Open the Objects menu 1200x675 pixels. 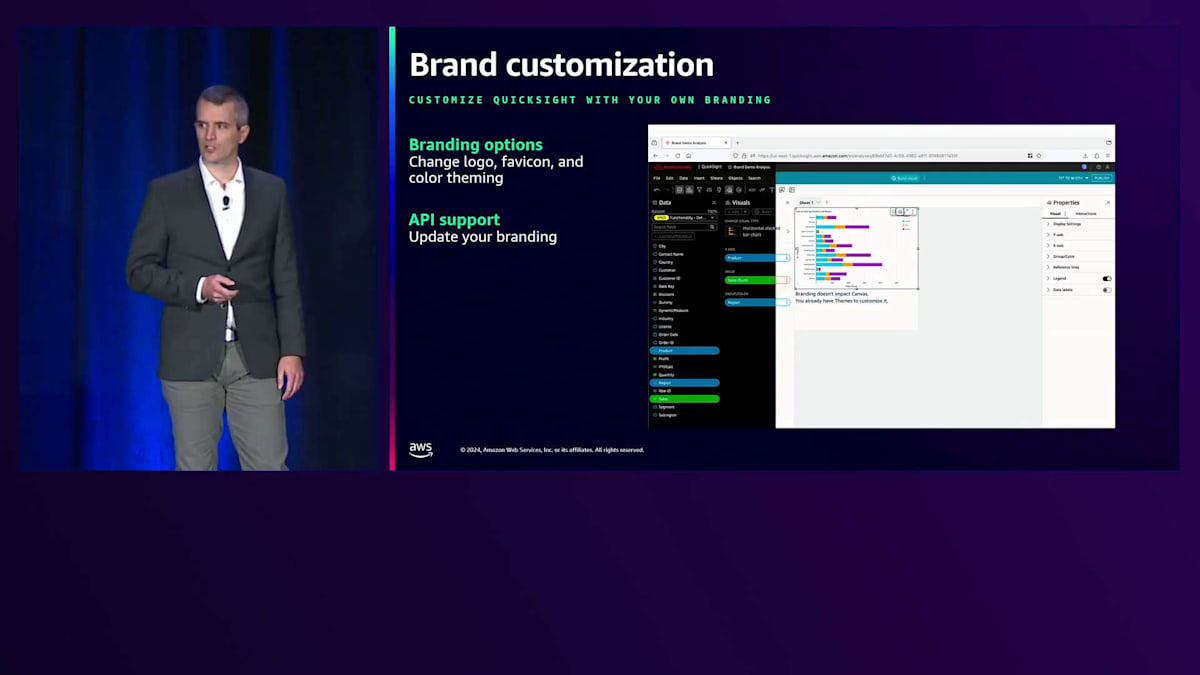(x=735, y=178)
